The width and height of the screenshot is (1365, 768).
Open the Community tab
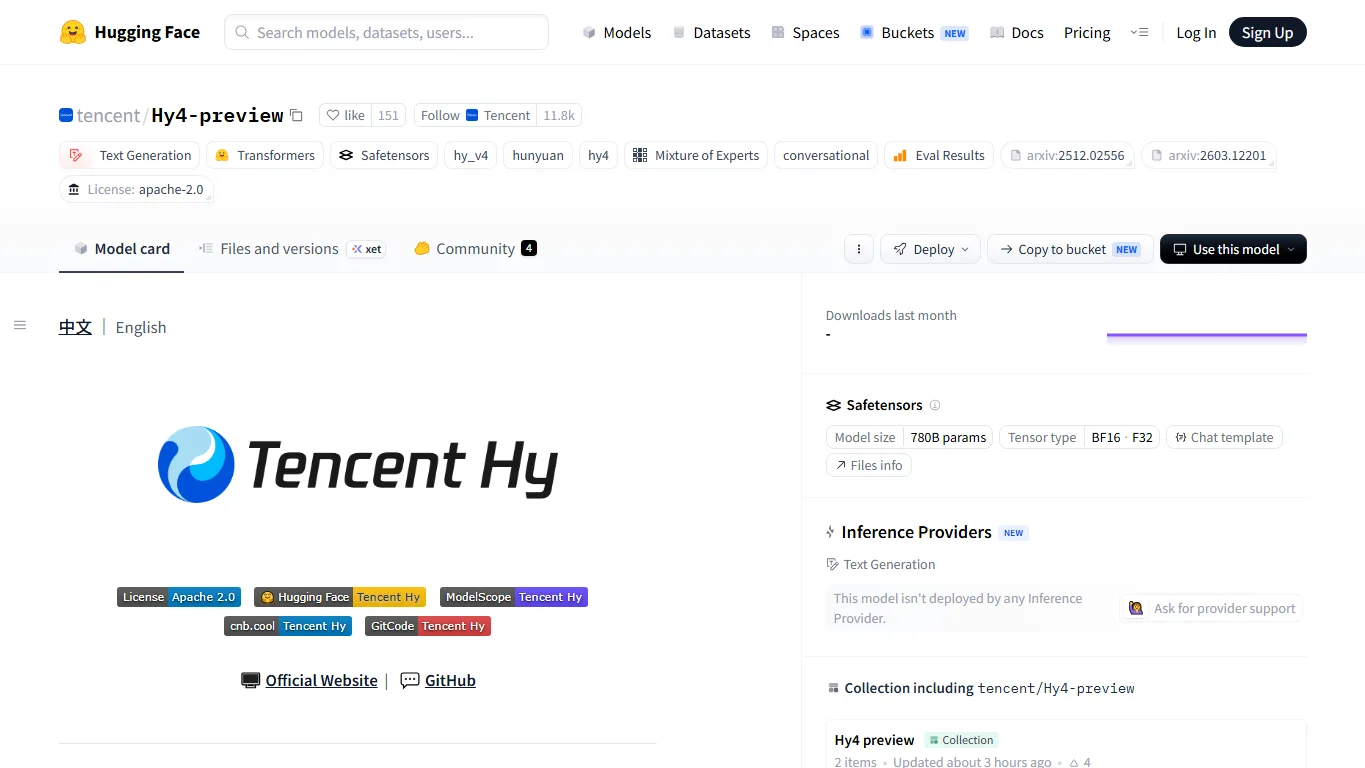tap(475, 248)
